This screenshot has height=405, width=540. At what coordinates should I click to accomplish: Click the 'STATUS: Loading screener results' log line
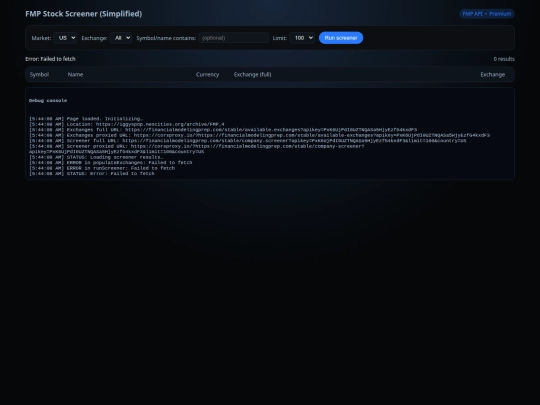96,157
